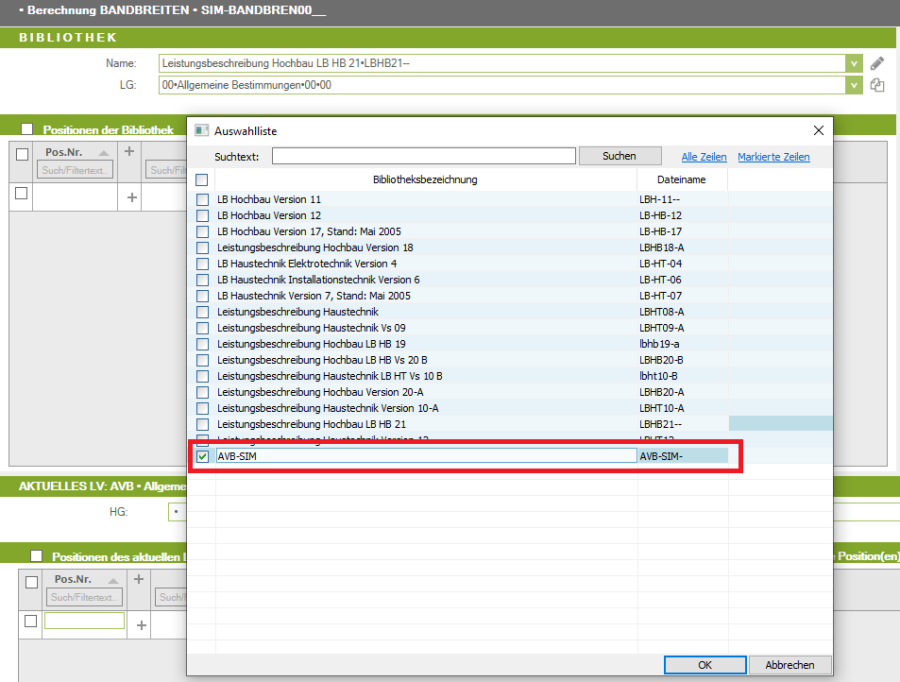This screenshot has width=900, height=682.
Task: Click the Pos.Nr. sort arrow in library table
Action: (x=104, y=152)
